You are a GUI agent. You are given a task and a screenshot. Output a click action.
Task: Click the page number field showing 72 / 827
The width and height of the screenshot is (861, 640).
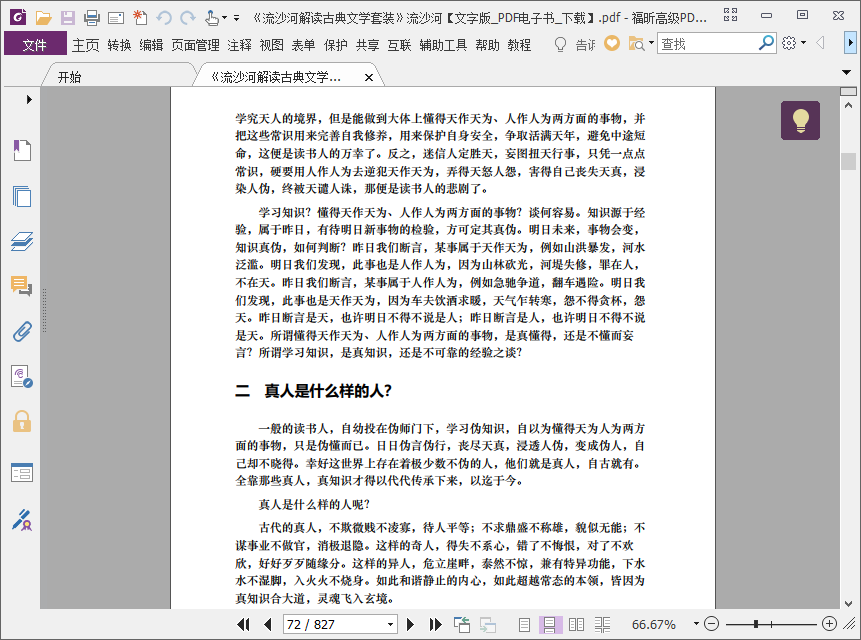pos(340,625)
